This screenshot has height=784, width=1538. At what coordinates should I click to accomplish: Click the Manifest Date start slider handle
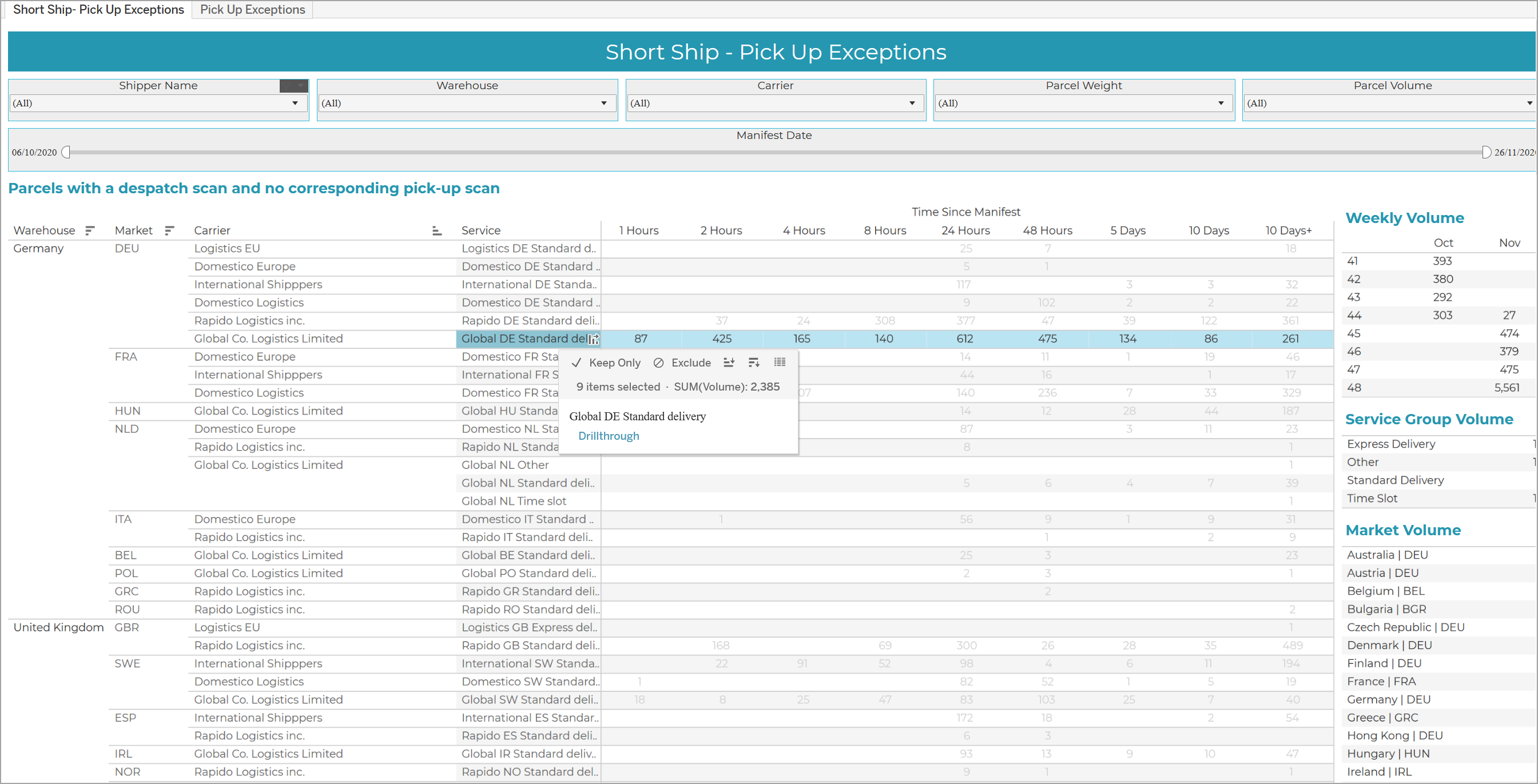pos(66,152)
